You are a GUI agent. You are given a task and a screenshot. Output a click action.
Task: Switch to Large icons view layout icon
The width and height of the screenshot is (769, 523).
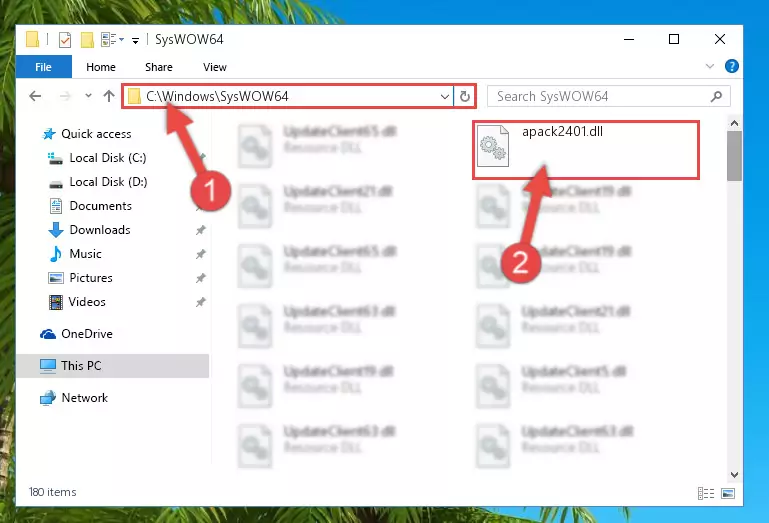[728, 493]
